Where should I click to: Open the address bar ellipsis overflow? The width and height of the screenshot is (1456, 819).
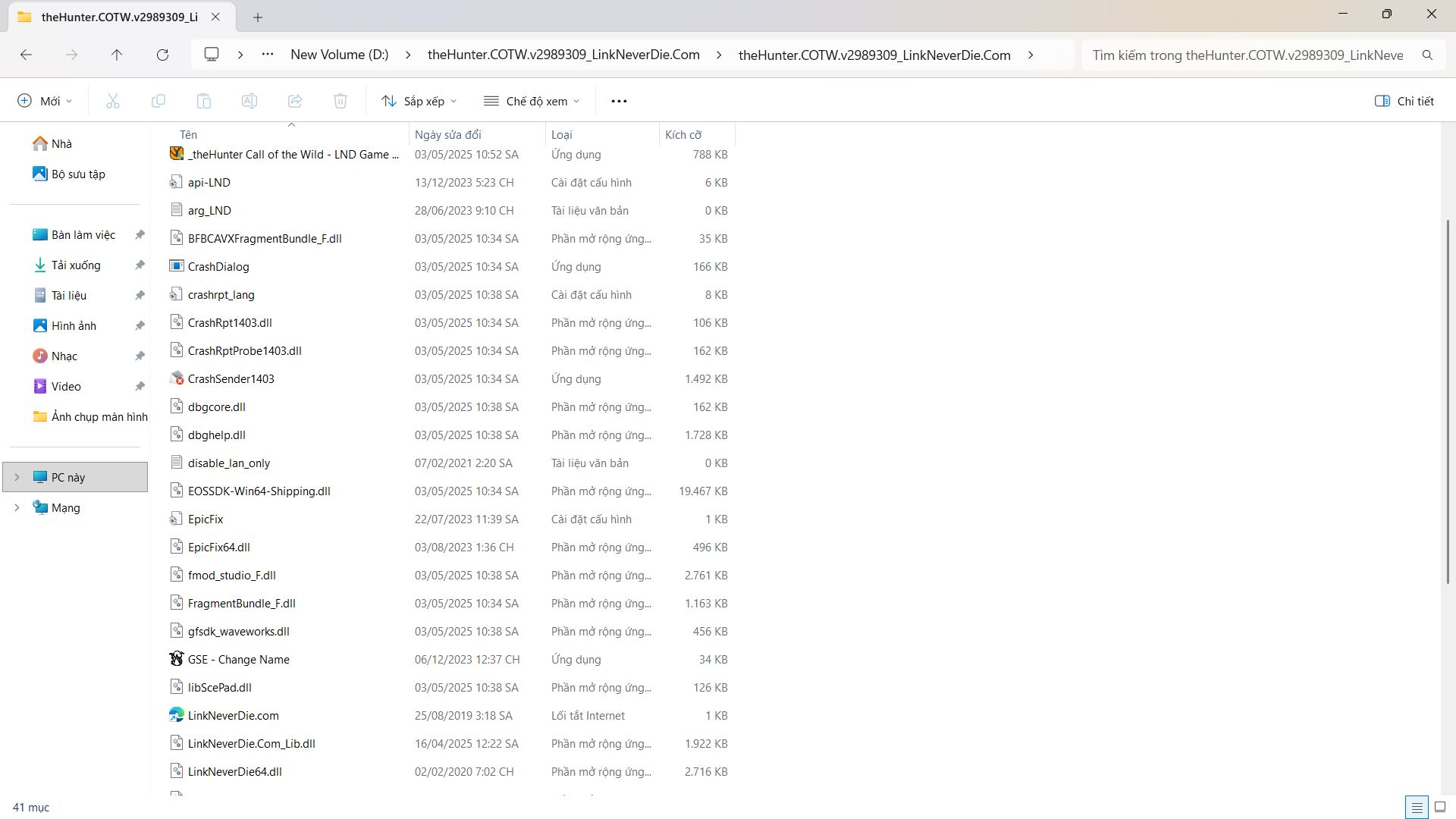268,55
